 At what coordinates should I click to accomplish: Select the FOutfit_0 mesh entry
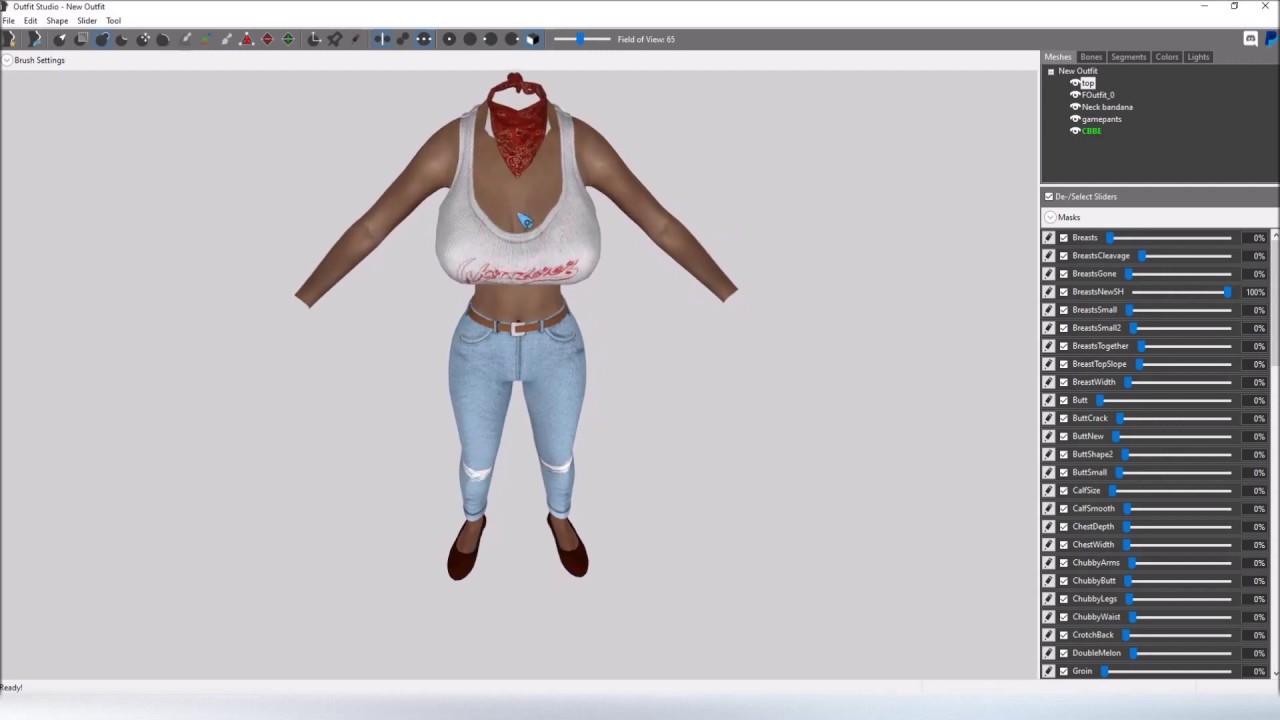1098,95
